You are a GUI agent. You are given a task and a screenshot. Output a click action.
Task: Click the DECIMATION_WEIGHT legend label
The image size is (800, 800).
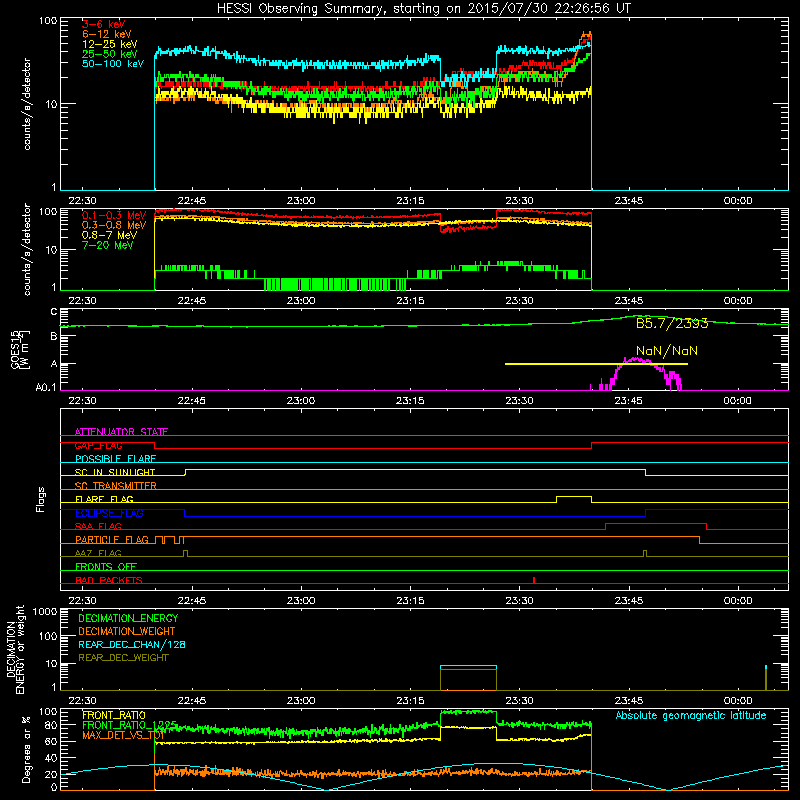pyautogui.click(x=127, y=631)
